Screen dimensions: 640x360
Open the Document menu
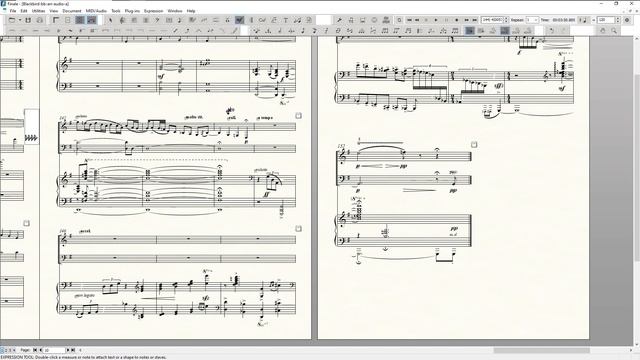[72, 11]
